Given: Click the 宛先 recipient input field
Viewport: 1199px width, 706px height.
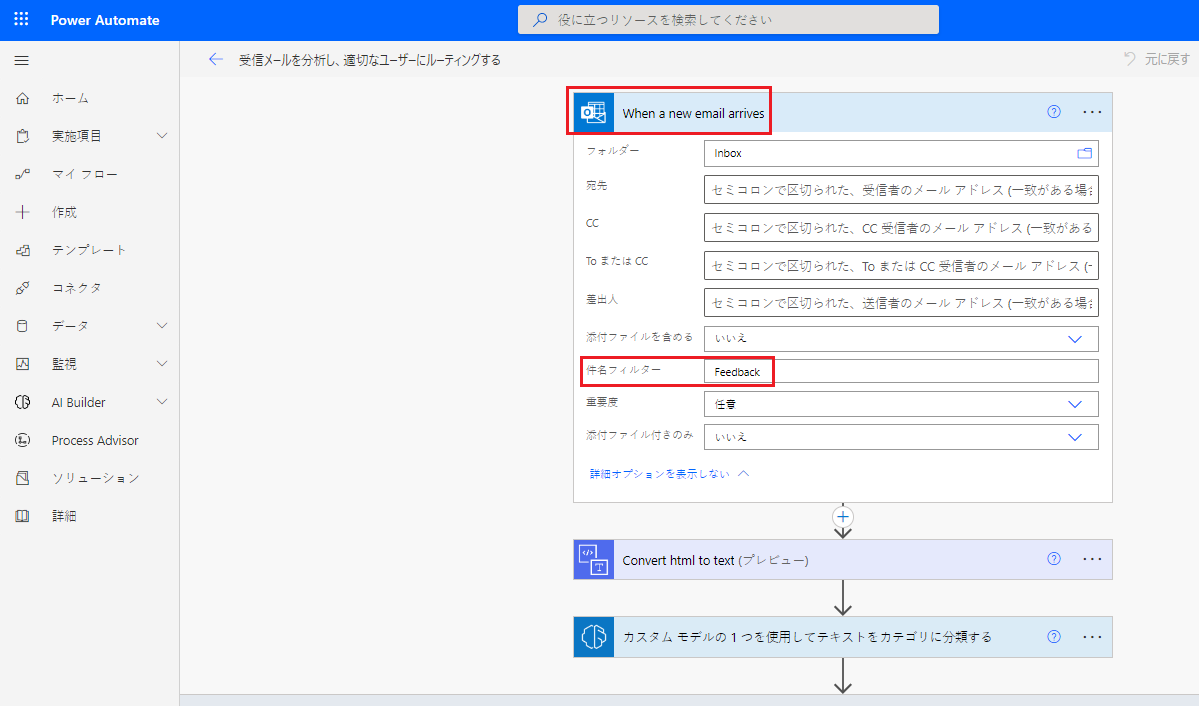Looking at the screenshot, I should [901, 190].
